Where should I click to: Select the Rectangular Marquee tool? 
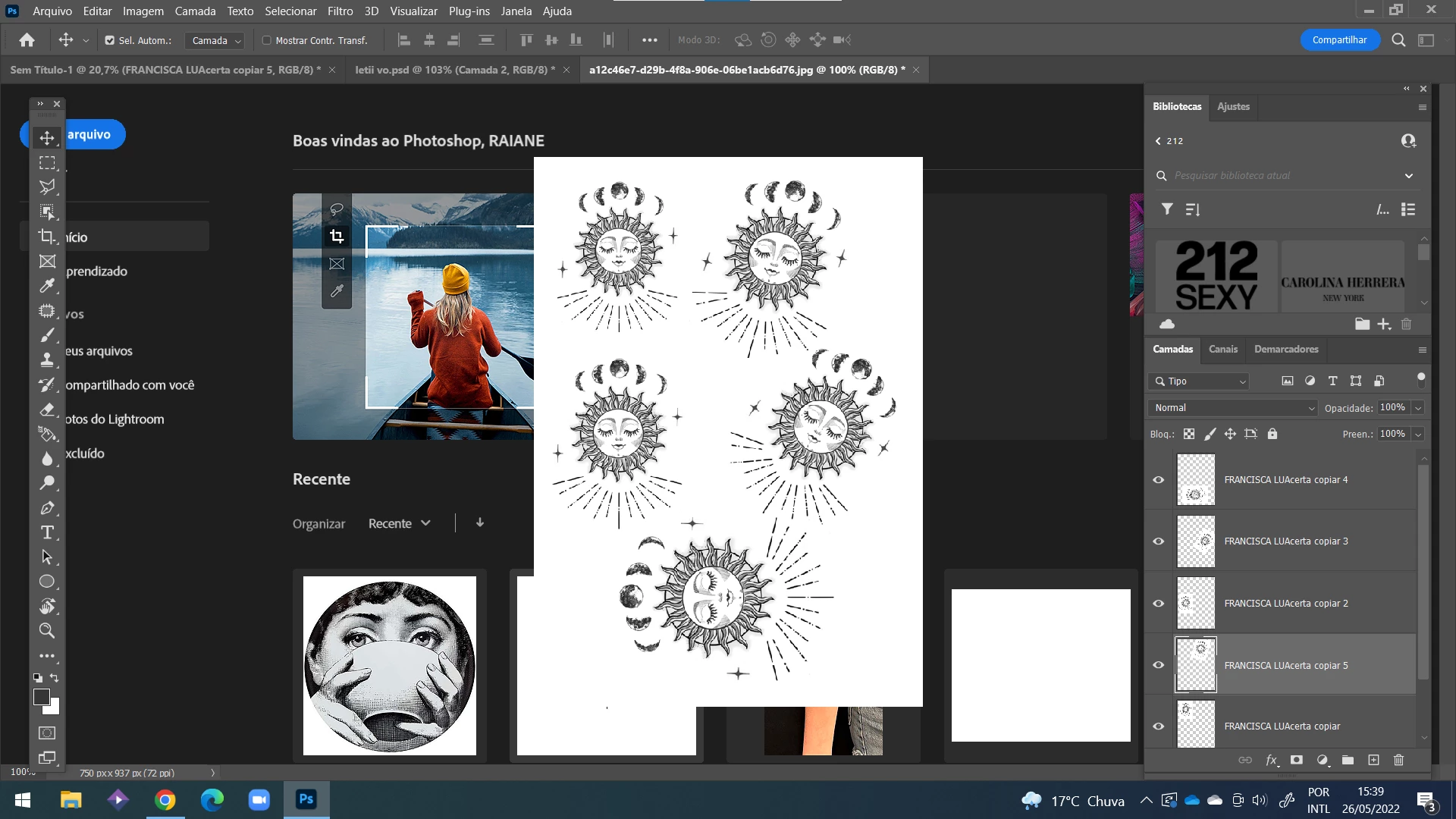point(47,163)
